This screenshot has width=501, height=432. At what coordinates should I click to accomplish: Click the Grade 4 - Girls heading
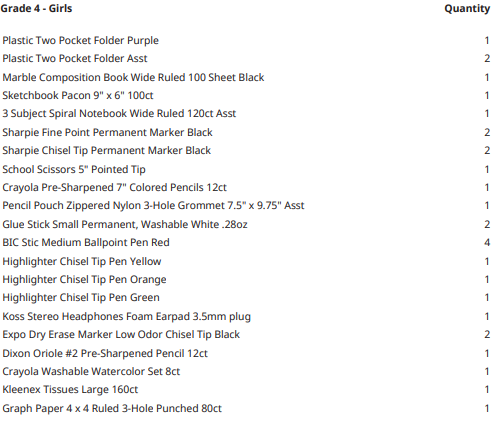(x=36, y=8)
